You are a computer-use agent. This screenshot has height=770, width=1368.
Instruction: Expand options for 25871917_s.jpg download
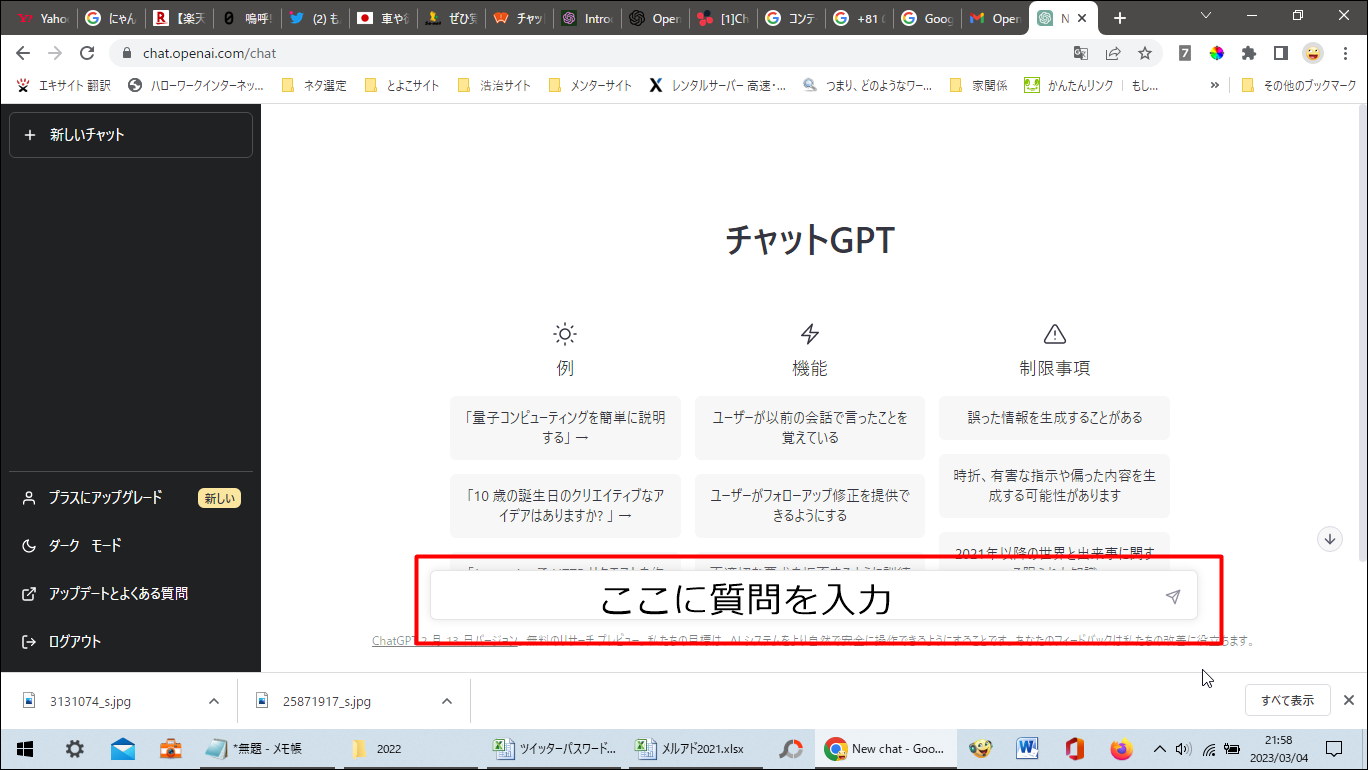[x=447, y=701]
